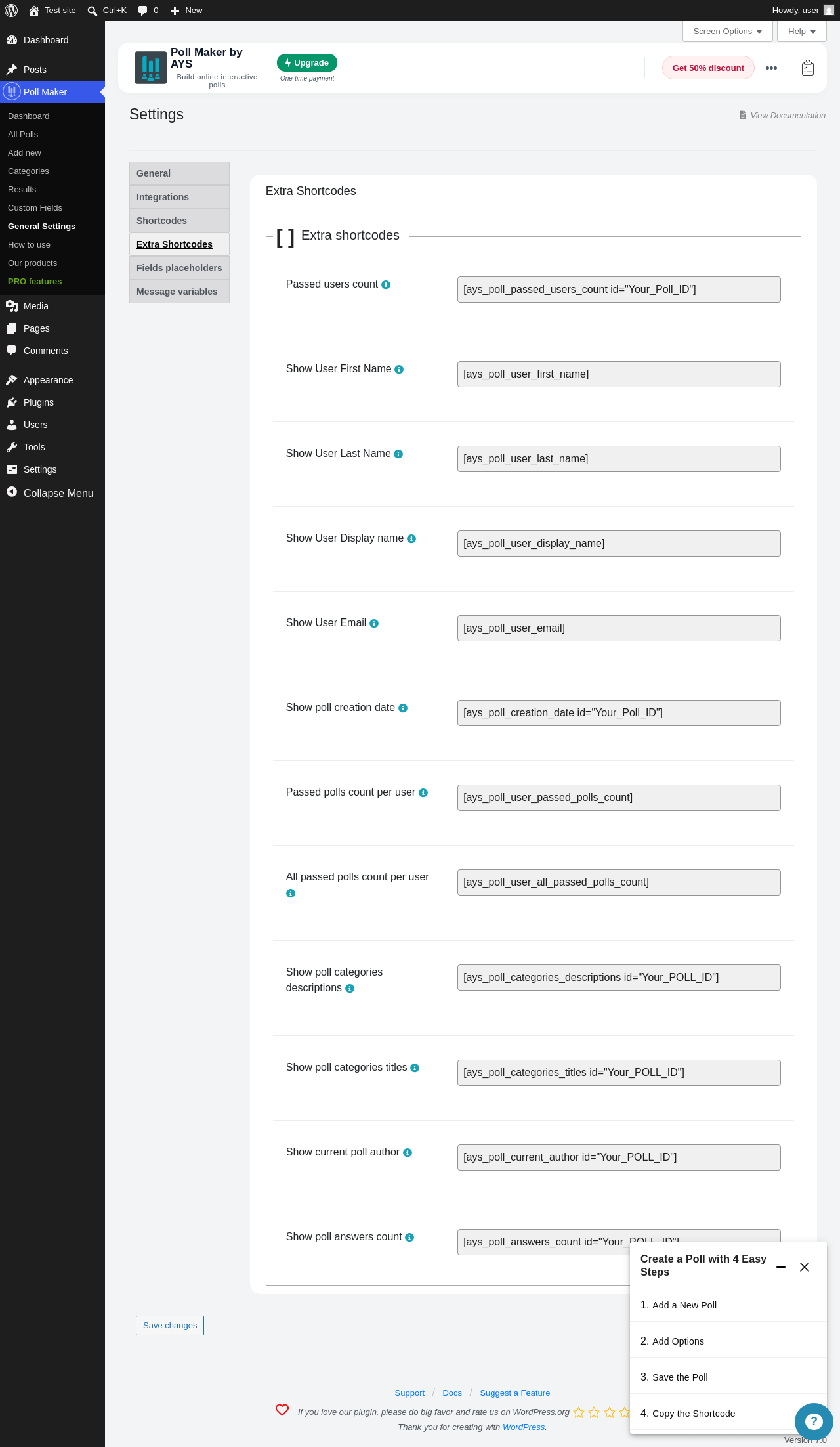
Task: Open Ctrl+K search icon in admin bar
Action: [x=93, y=11]
